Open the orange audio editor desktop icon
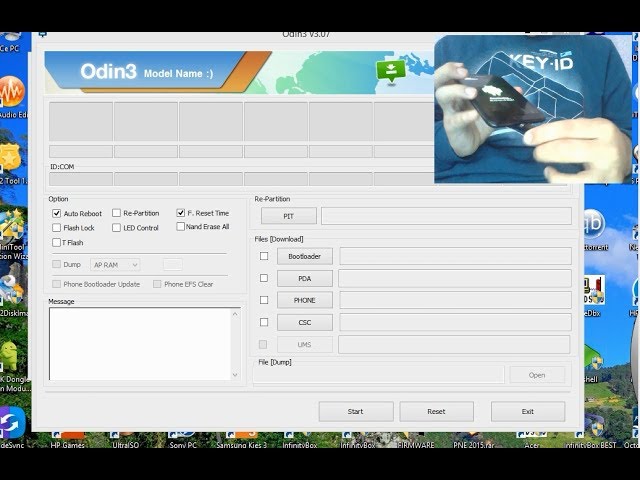This screenshot has width=640, height=480. [x=11, y=92]
